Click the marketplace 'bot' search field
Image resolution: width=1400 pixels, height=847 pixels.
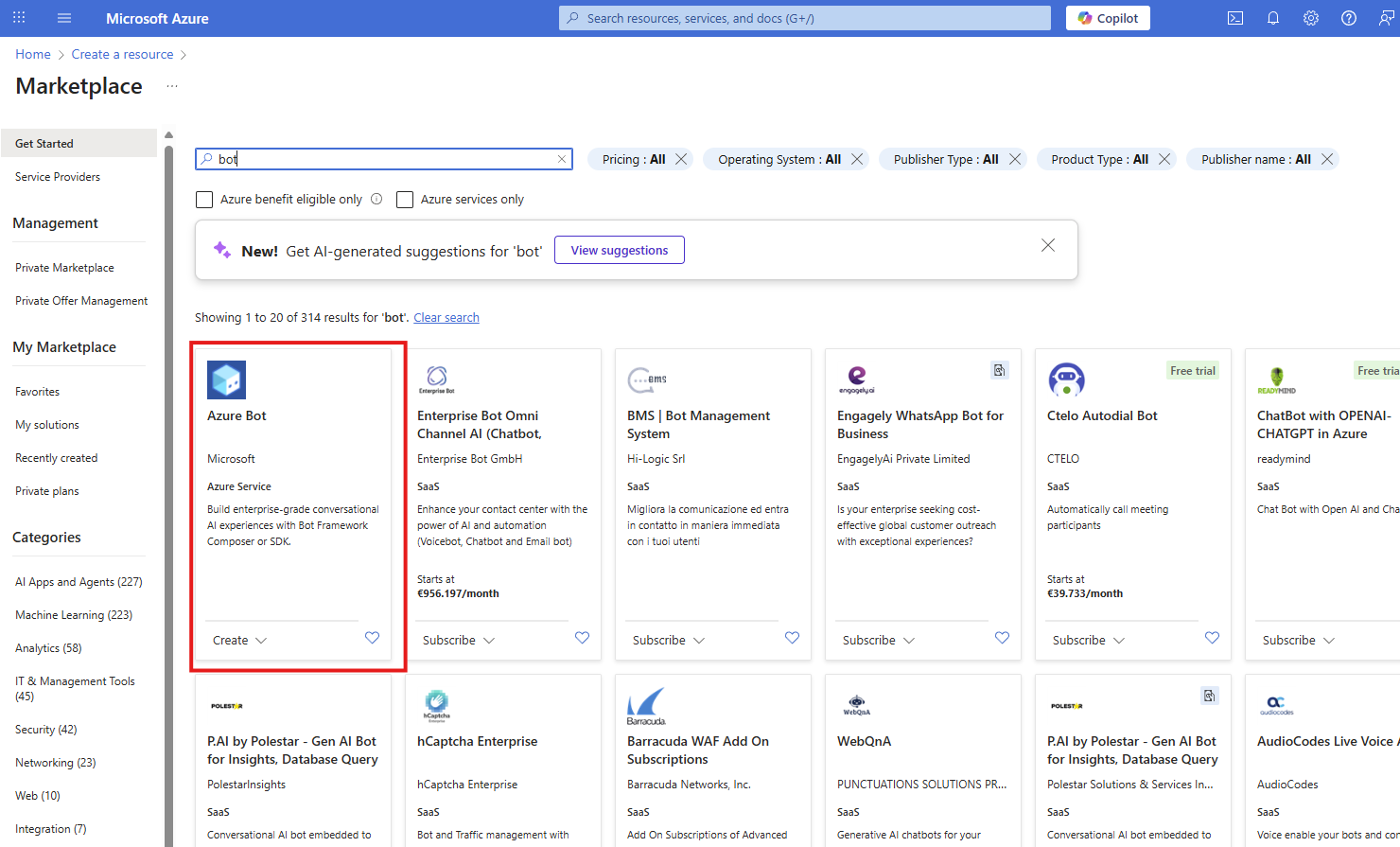click(384, 159)
